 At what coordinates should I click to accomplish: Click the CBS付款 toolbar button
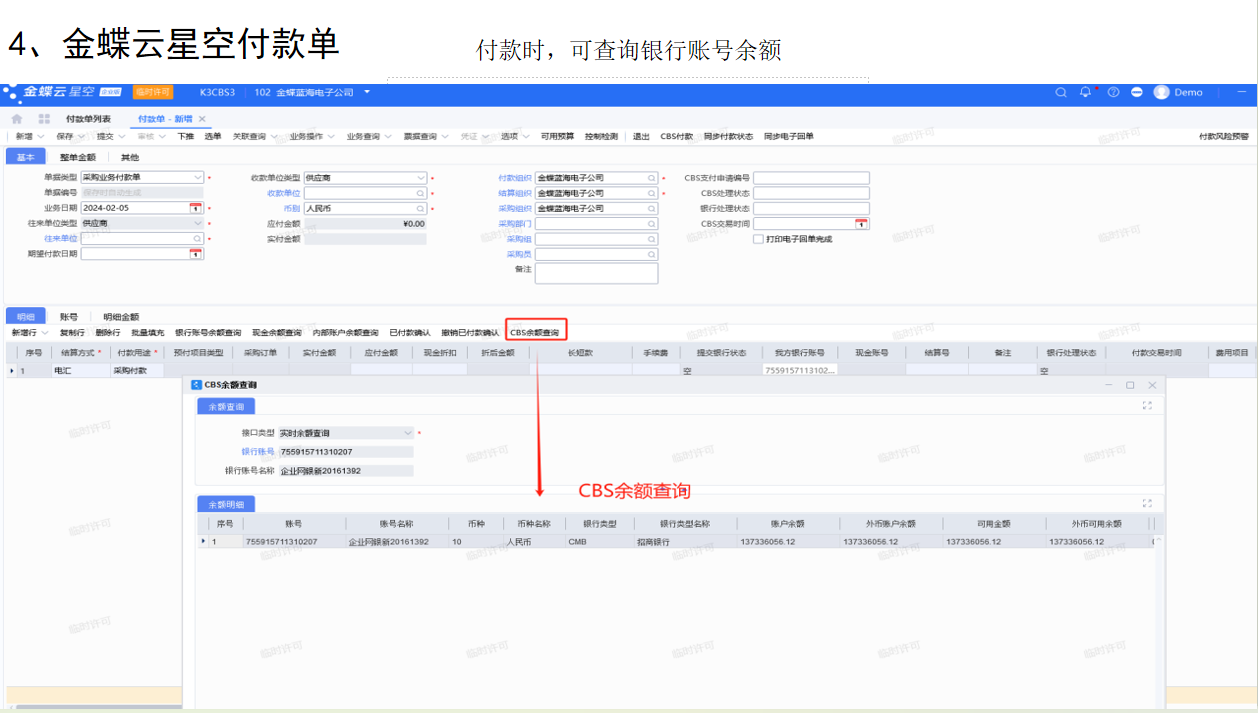[x=677, y=137]
